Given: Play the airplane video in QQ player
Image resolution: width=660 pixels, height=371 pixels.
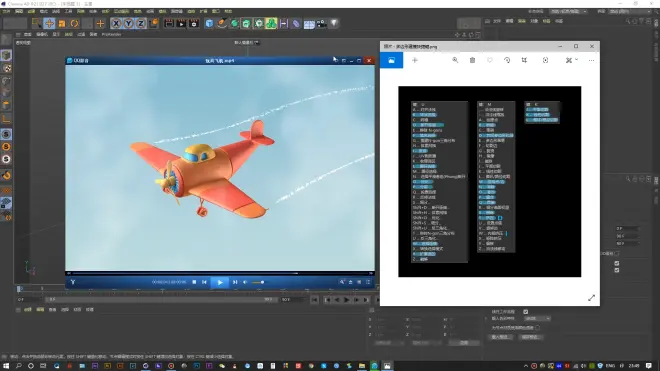Looking at the screenshot, I should (x=220, y=282).
